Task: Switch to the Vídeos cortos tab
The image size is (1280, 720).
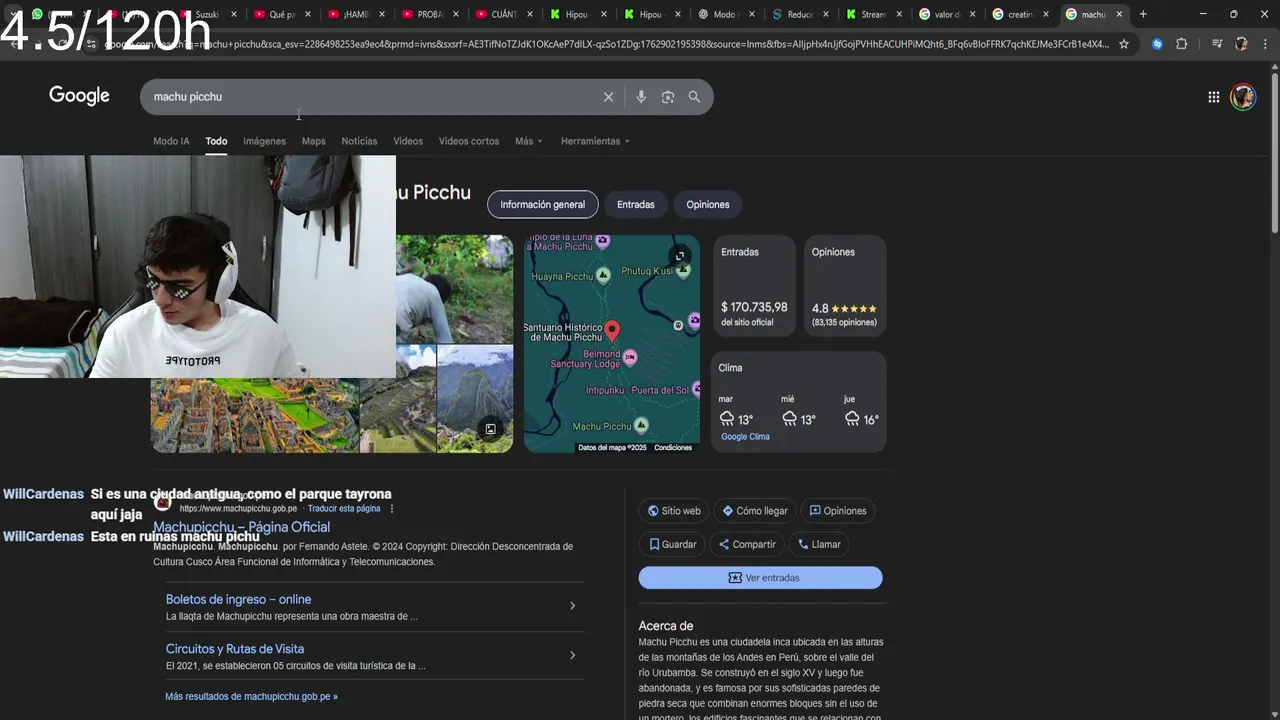Action: 469,141
